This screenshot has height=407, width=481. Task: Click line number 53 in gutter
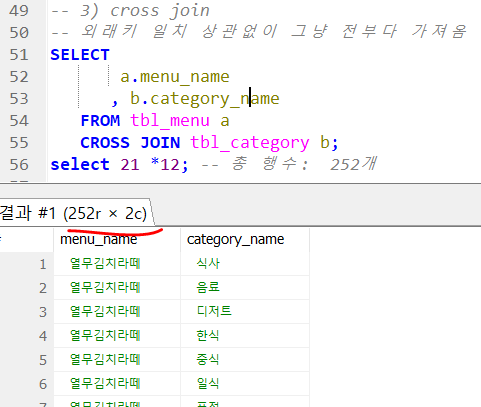19,99
